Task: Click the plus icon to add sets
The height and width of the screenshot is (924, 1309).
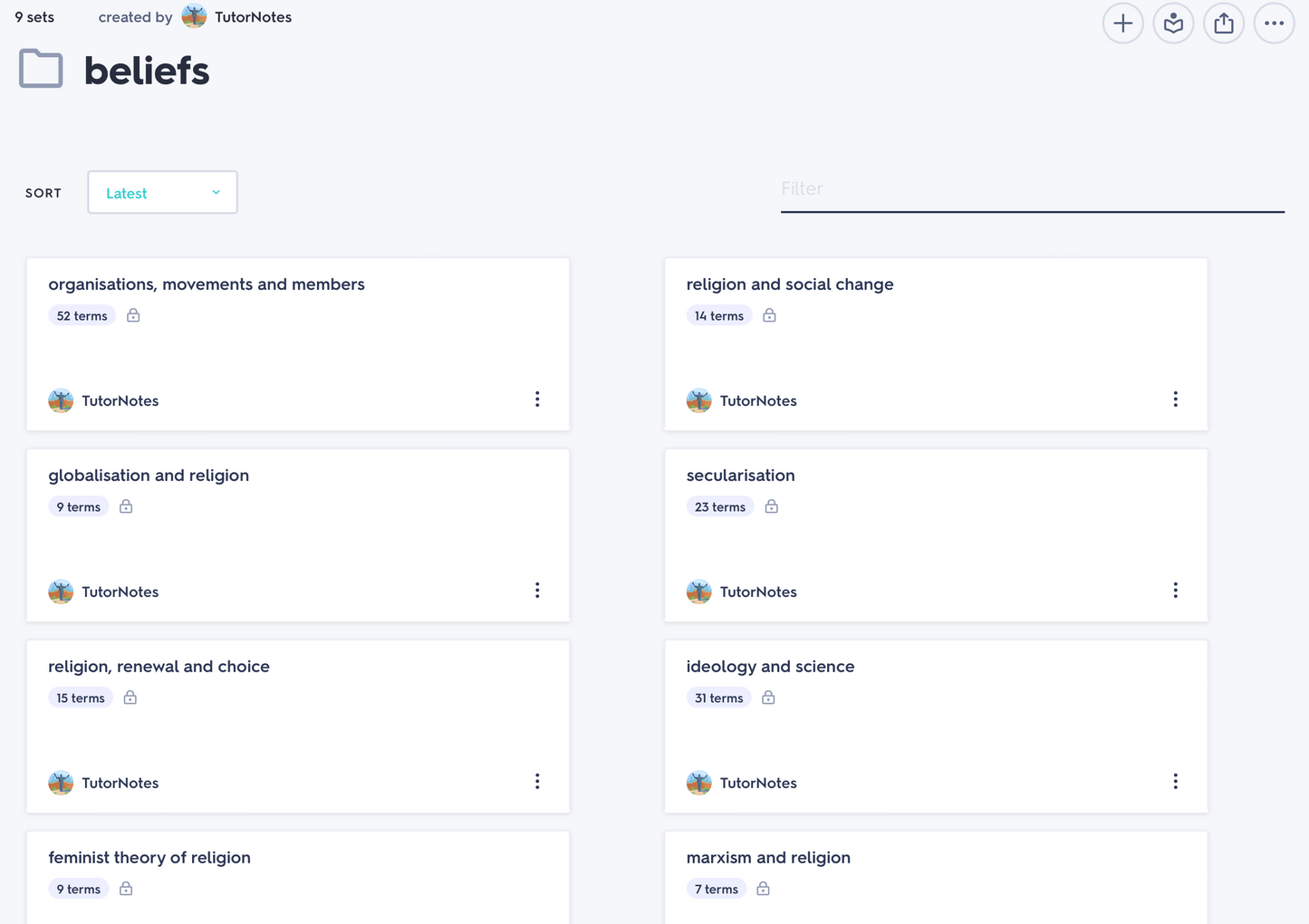Action: [x=1122, y=24]
